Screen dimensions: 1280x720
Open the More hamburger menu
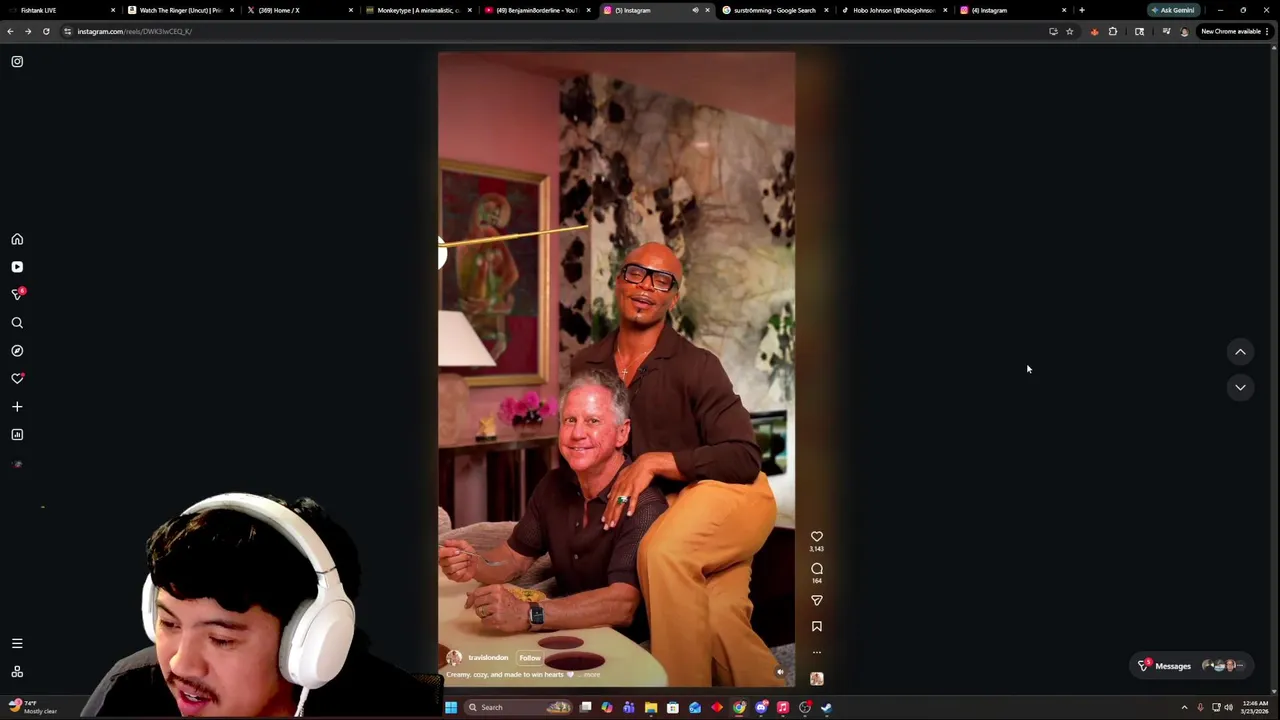coord(17,644)
